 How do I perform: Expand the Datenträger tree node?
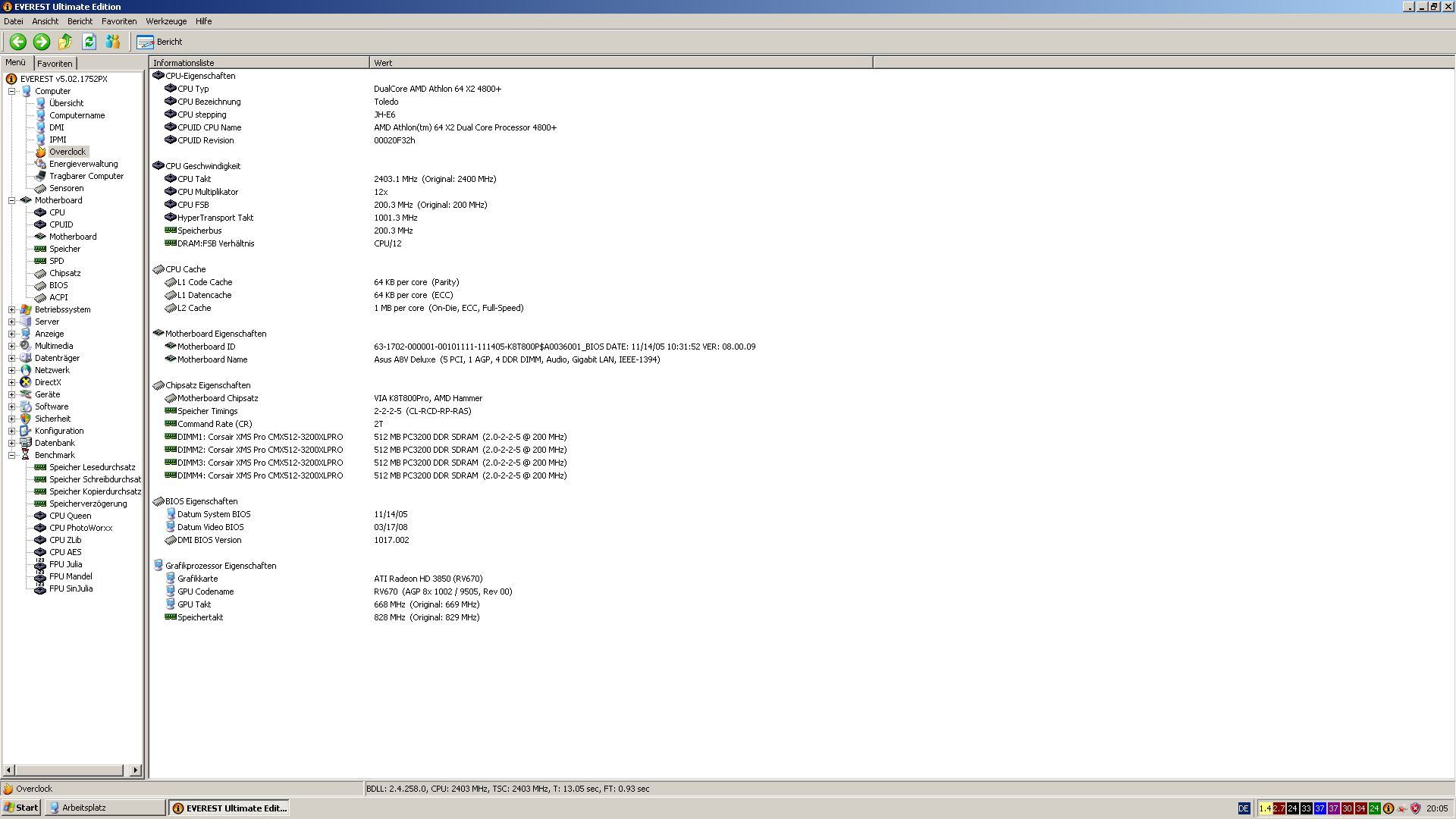[12, 358]
